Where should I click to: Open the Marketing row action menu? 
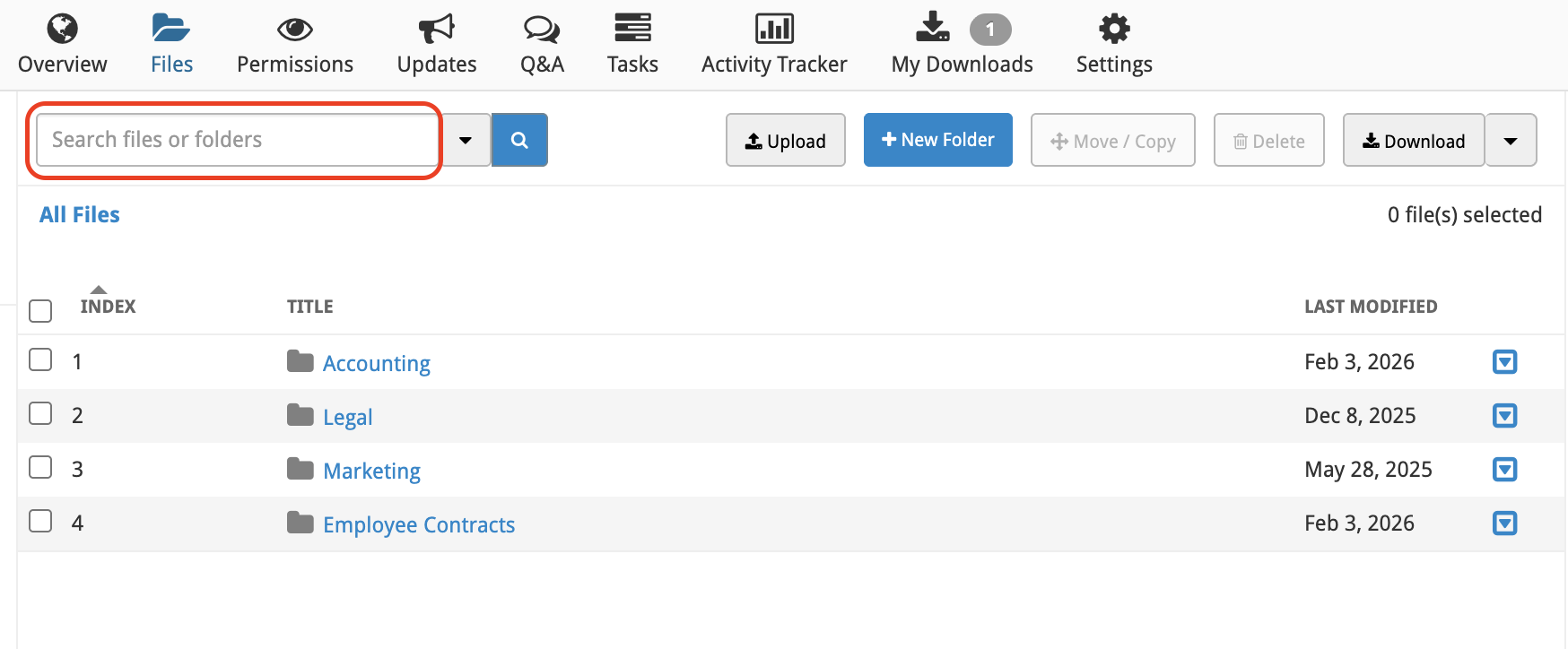[x=1504, y=469]
